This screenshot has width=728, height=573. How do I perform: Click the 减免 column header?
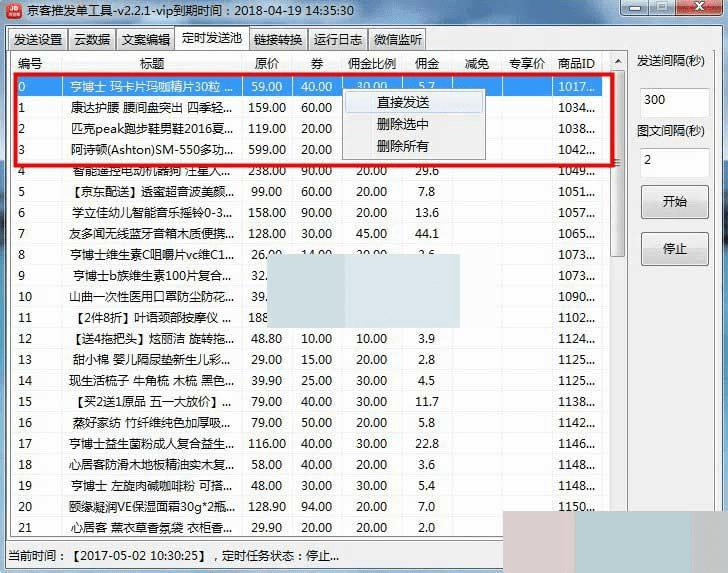pyautogui.click(x=477, y=63)
